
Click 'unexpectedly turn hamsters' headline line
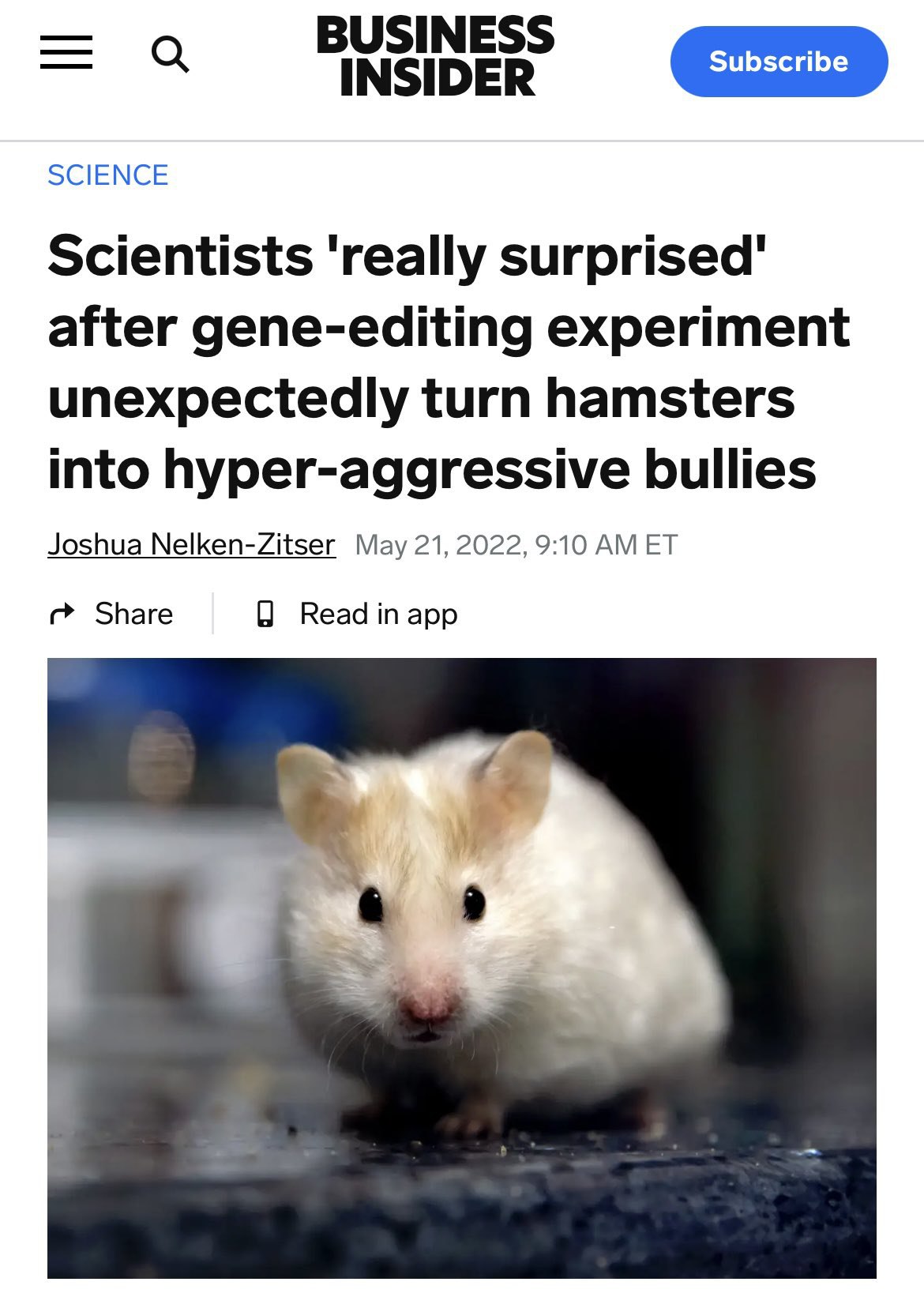coord(421,398)
